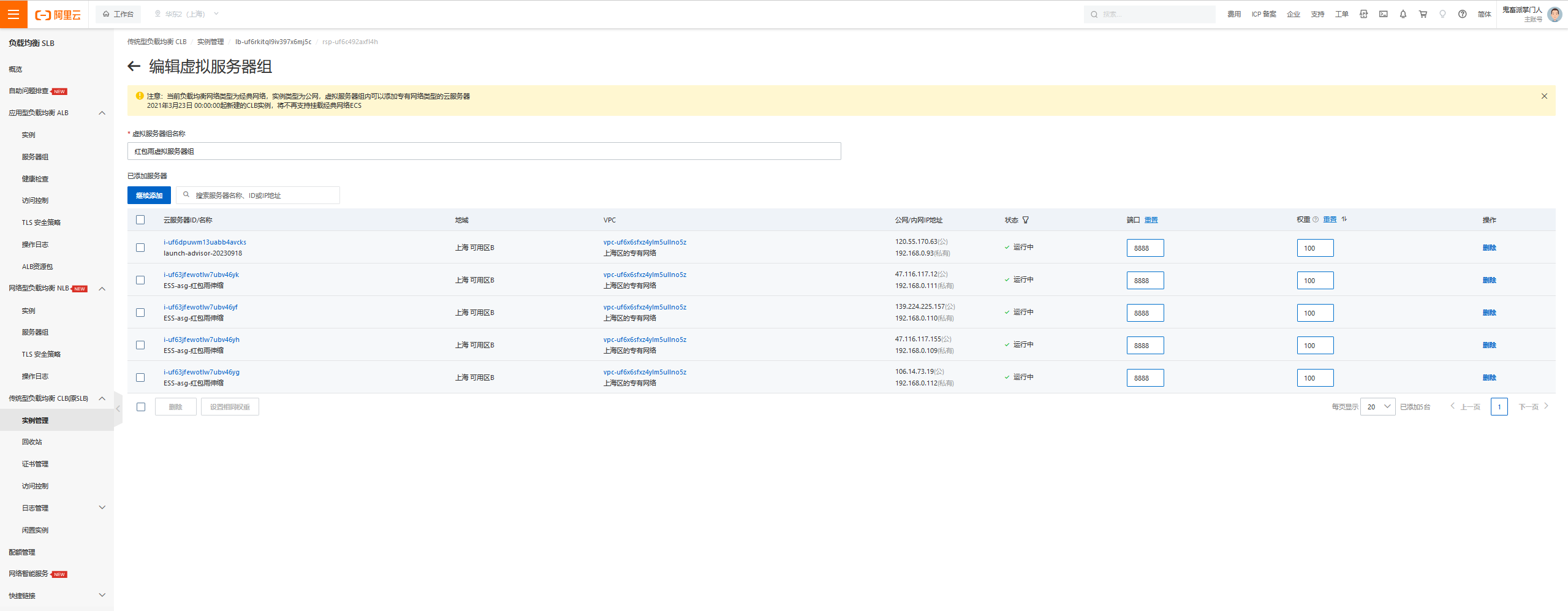Image resolution: width=1568 pixels, height=611 pixels.
Task: Click the back arrow beside page title
Action: pos(134,66)
